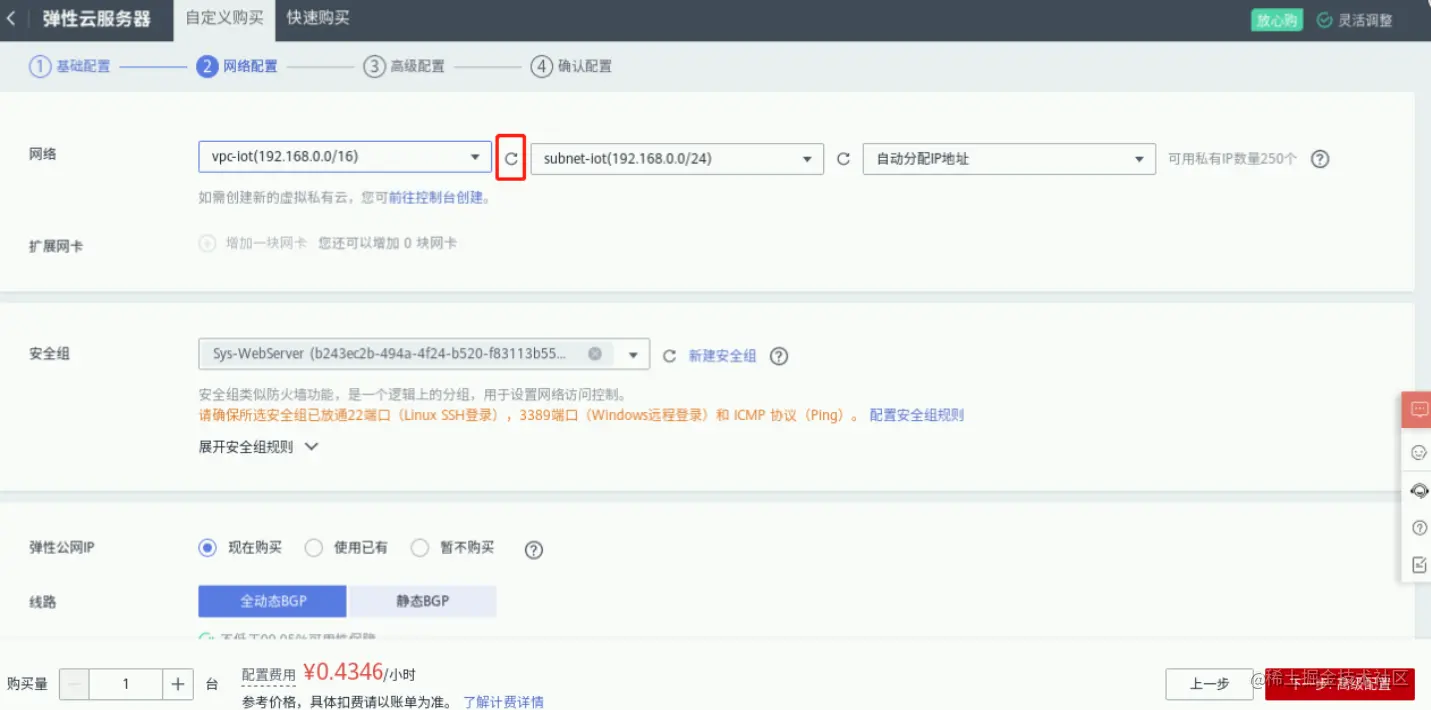This screenshot has width=1431, height=710.
Task: Open the red chat message side icon
Action: point(1419,409)
